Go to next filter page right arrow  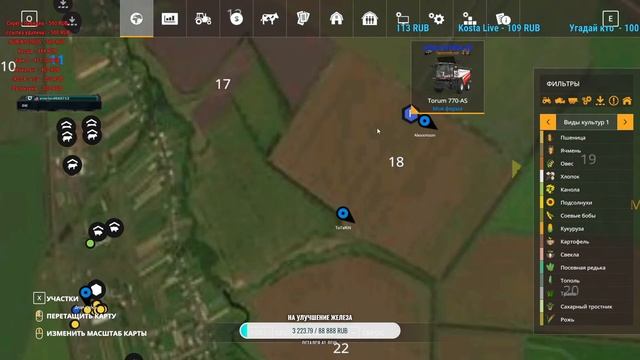pyautogui.click(x=625, y=122)
